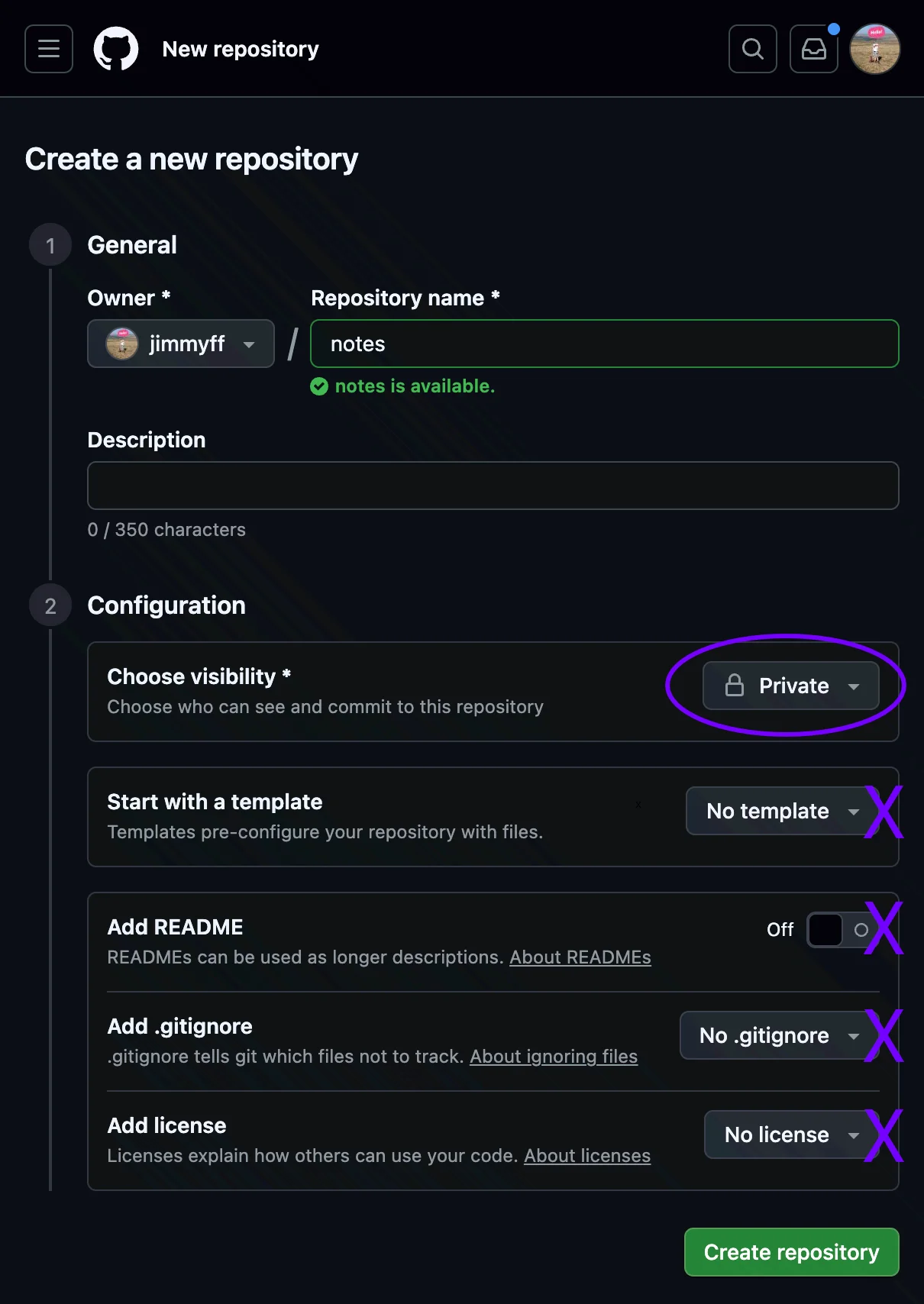Viewport: 924px width, 1304px height.
Task: Click the Create repository button
Action: tap(791, 1252)
